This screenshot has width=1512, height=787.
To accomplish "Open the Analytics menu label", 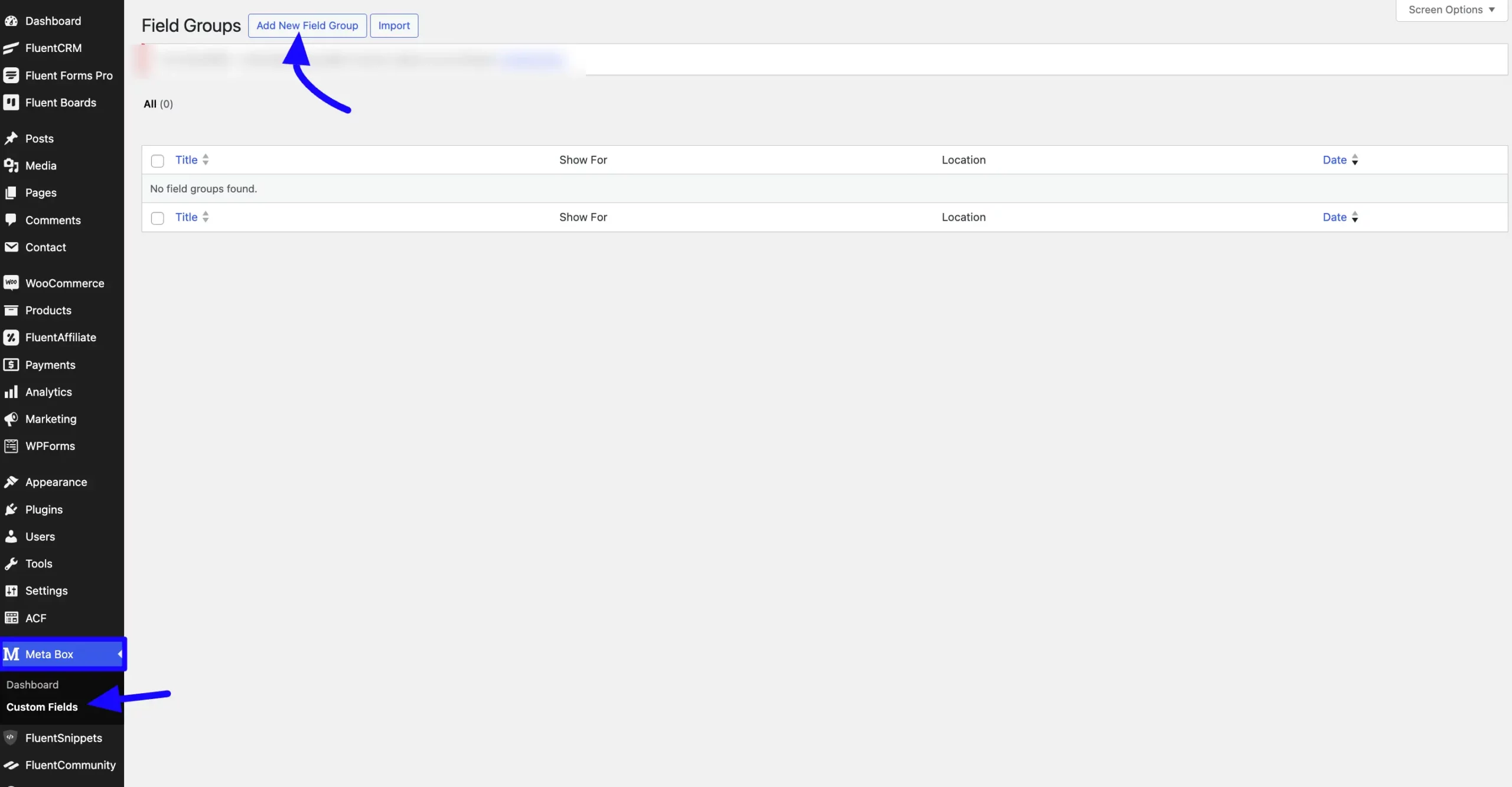I will [48, 392].
